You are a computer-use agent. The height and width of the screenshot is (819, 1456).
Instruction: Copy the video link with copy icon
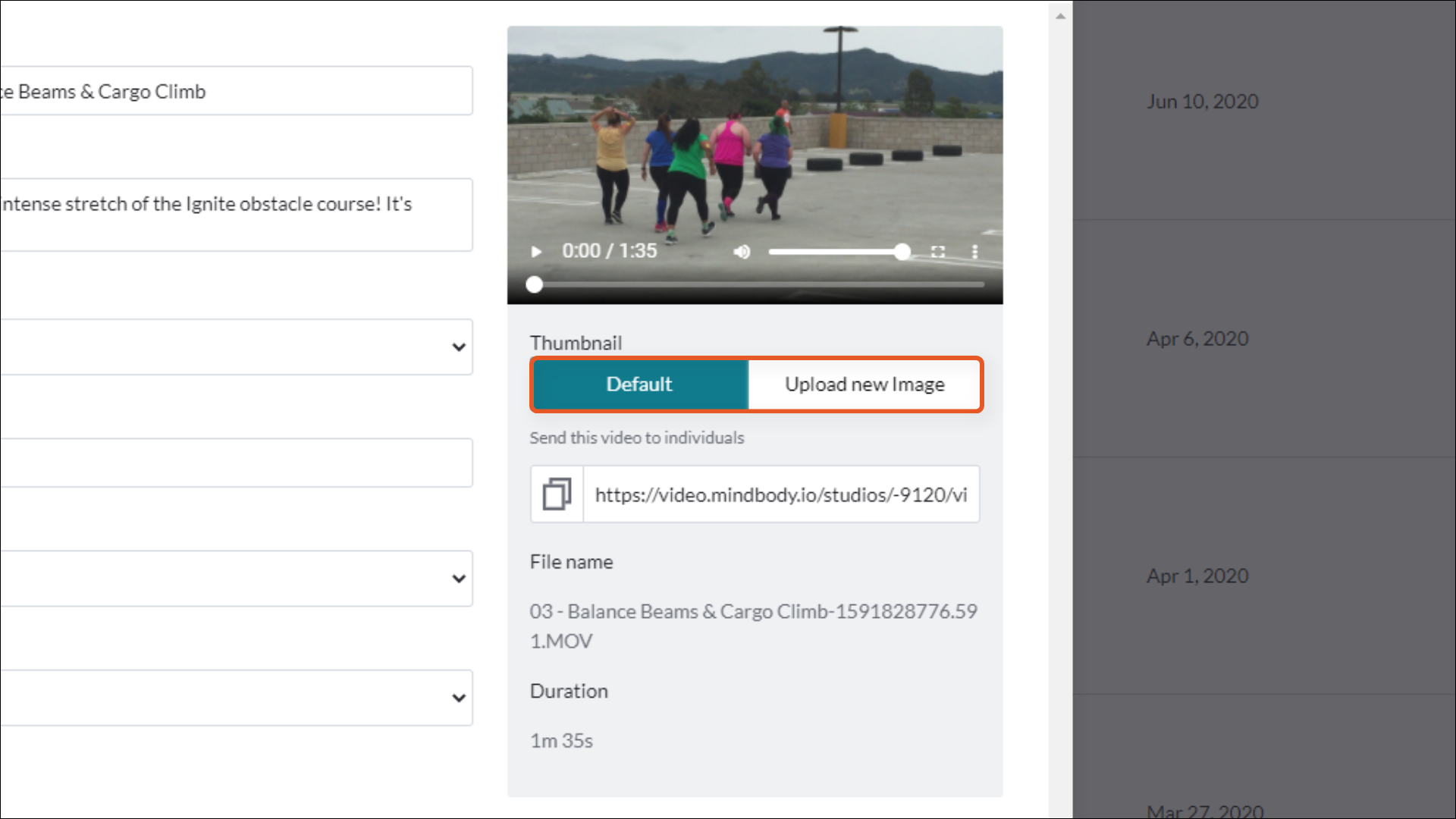tap(557, 494)
